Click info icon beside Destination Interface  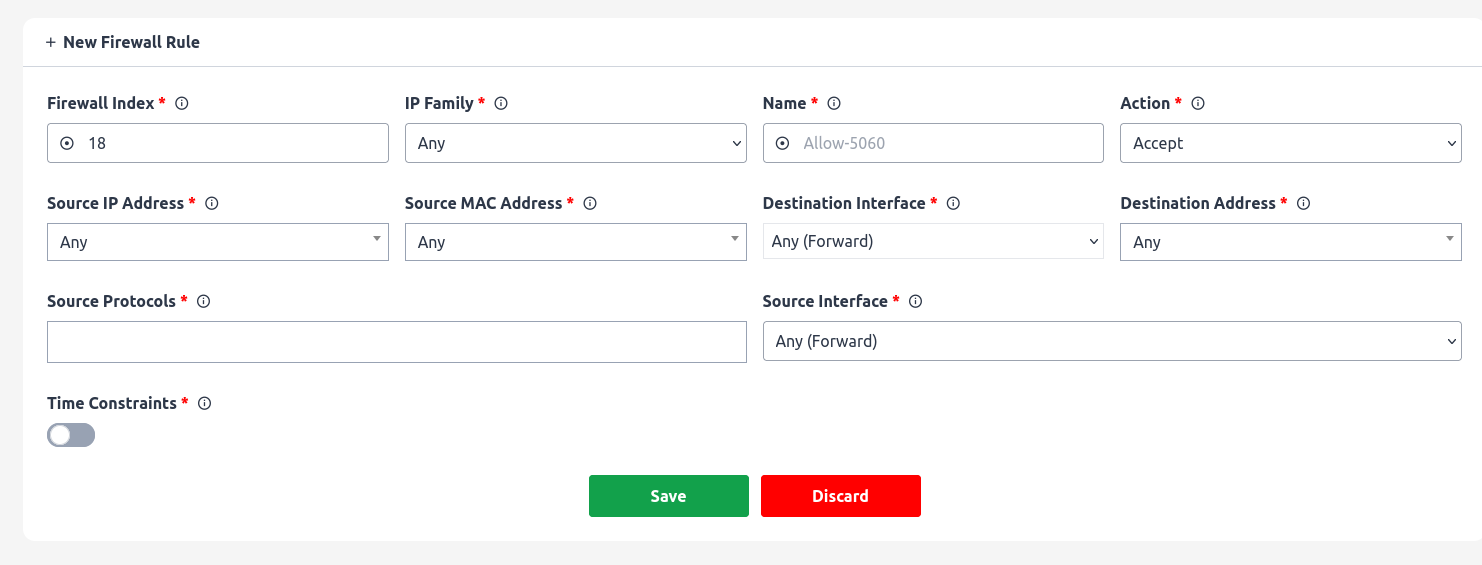pyautogui.click(x=953, y=203)
